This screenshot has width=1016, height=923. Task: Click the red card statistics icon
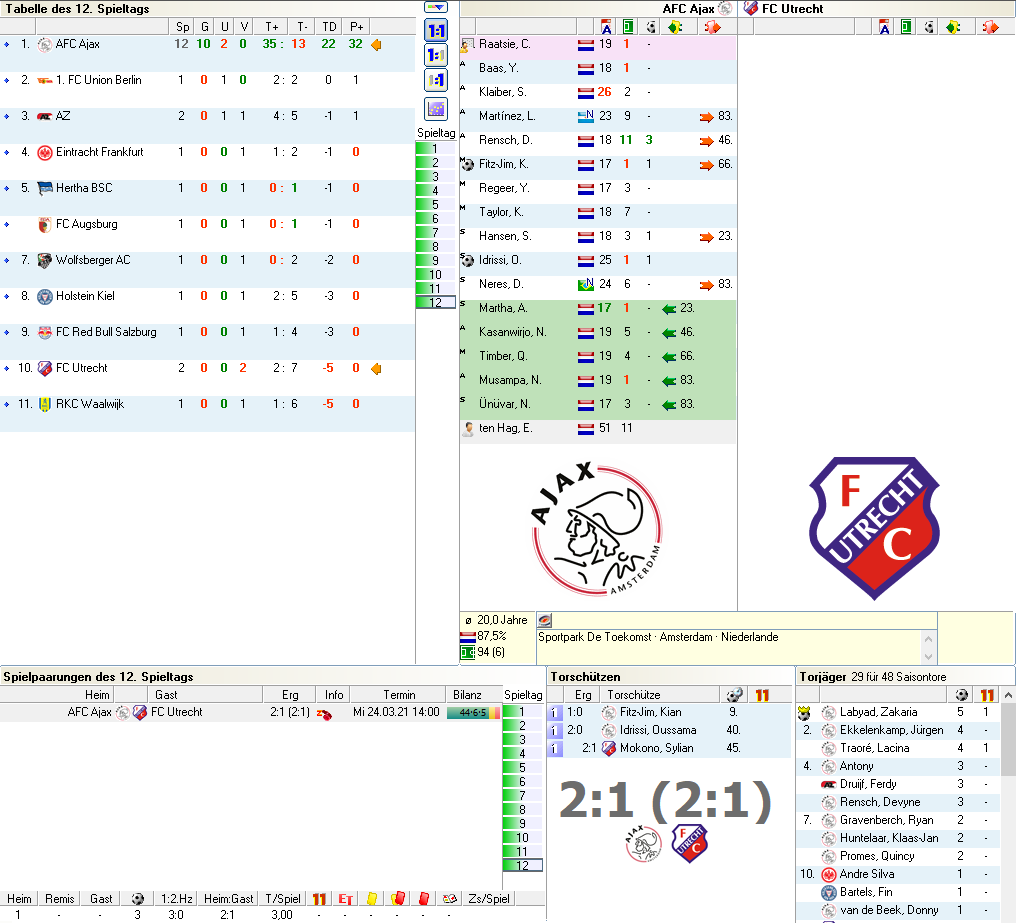click(424, 899)
